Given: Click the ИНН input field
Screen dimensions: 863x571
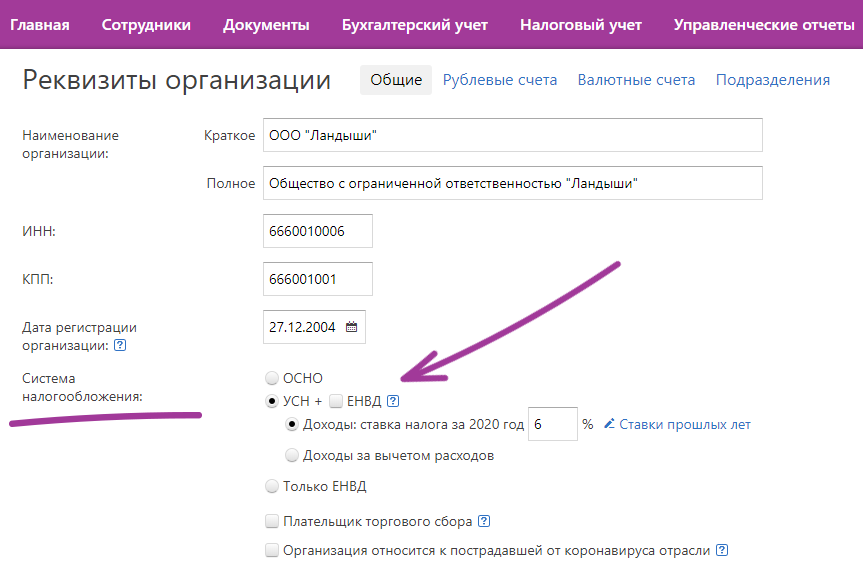Looking at the screenshot, I should [x=318, y=231].
